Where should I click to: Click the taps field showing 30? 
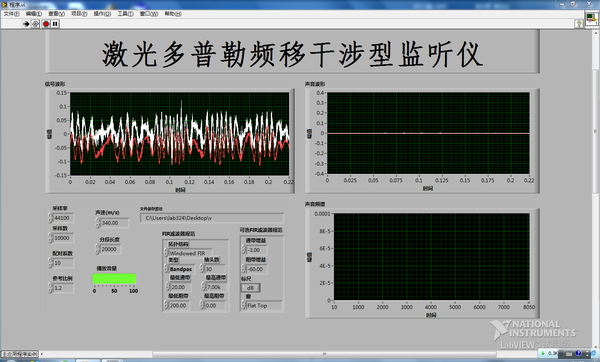click(x=215, y=269)
